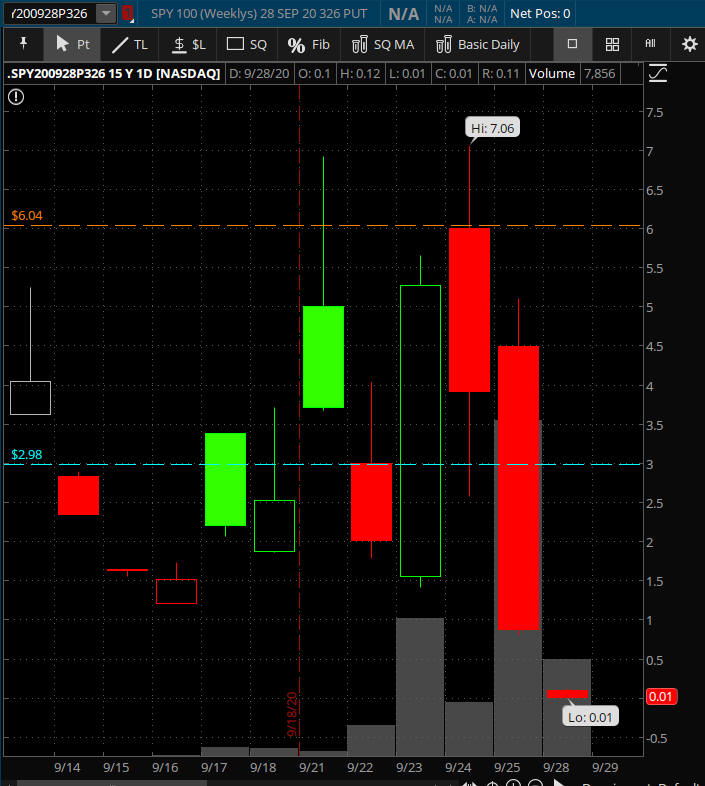The width and height of the screenshot is (705, 786).
Task: Toggle the chart scale curve icon
Action: pyautogui.click(x=657, y=74)
